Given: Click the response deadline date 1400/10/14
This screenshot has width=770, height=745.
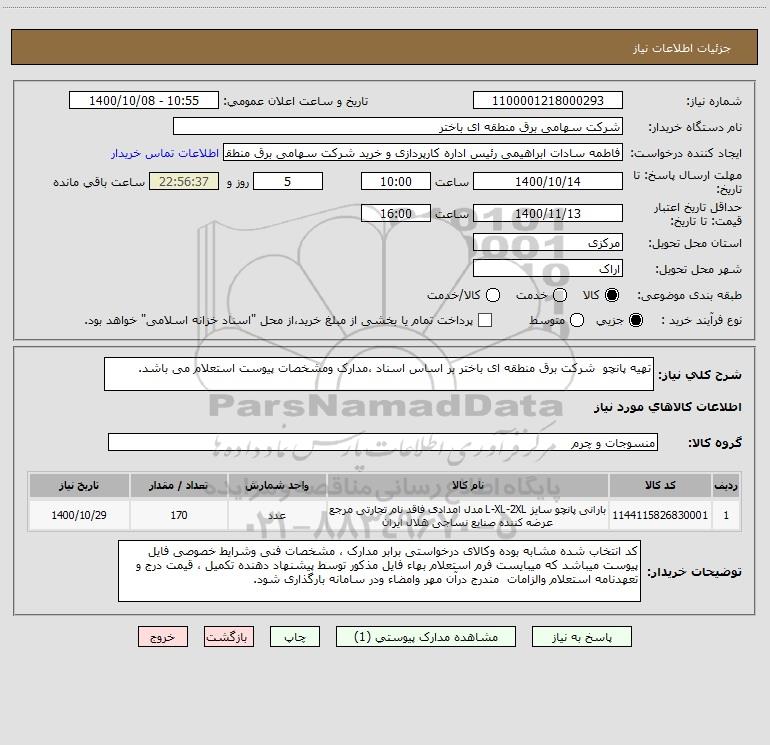Looking at the screenshot, I should 548,182.
